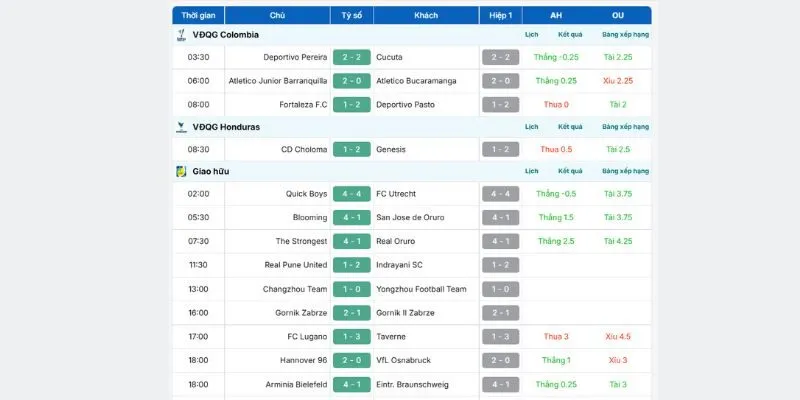
Task: Click the OU column header
Action: (x=617, y=15)
